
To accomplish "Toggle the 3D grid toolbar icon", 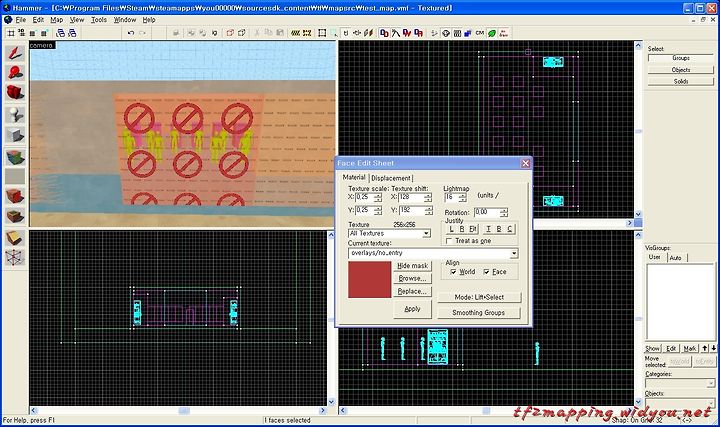I will [21, 33].
